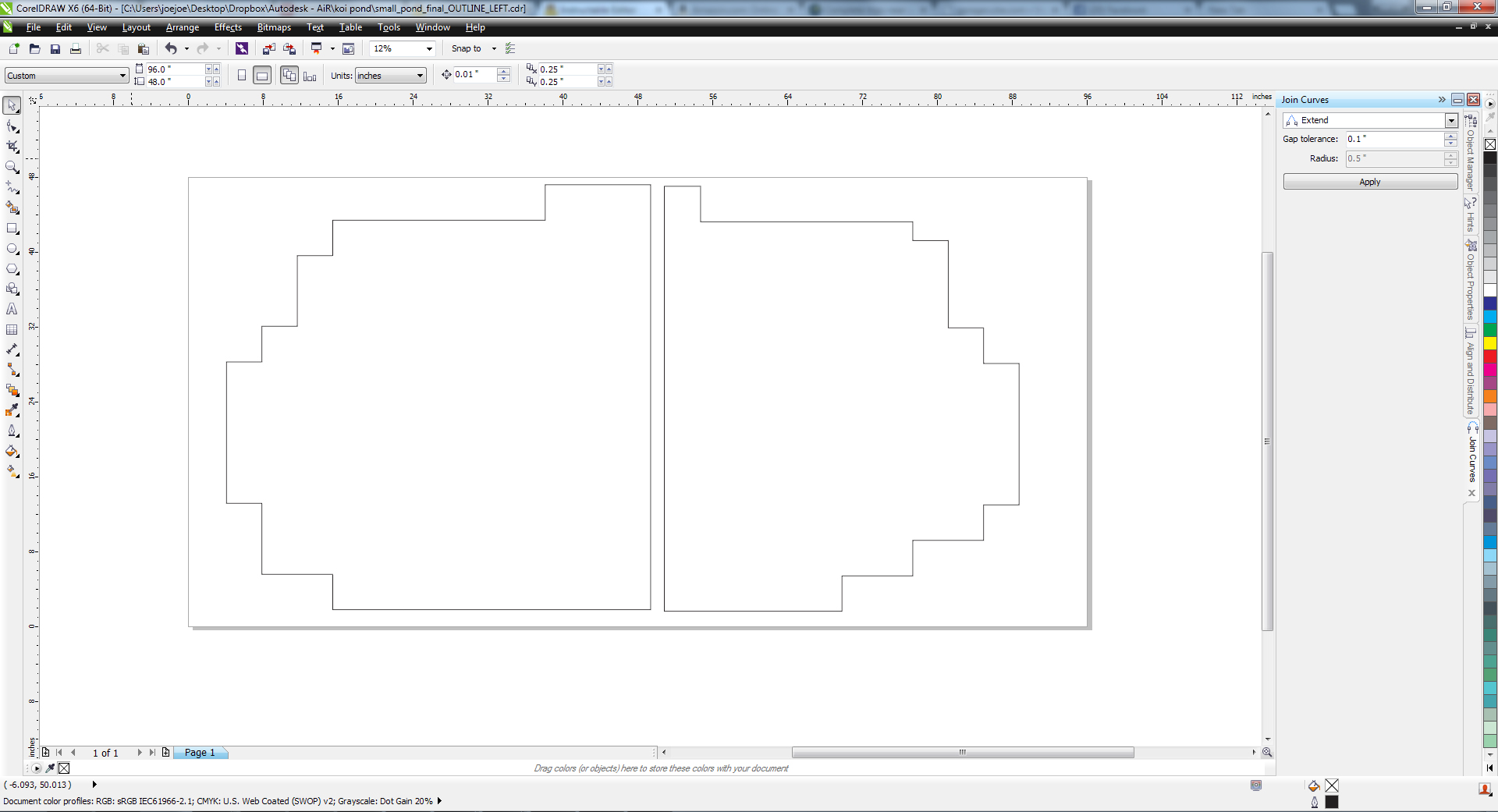The image size is (1498, 812).
Task: Toggle All Pages layout button
Action: [289, 76]
